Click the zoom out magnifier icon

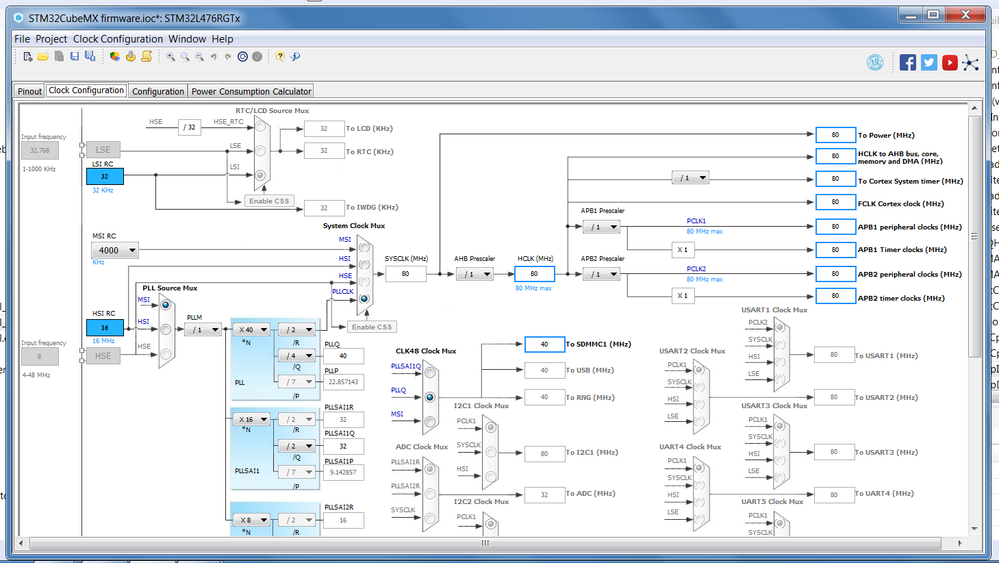(199, 57)
